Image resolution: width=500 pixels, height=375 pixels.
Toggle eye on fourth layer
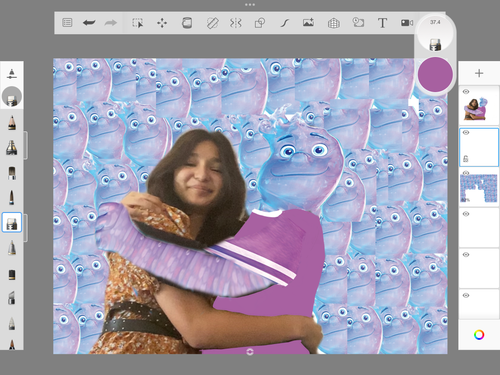point(466,214)
